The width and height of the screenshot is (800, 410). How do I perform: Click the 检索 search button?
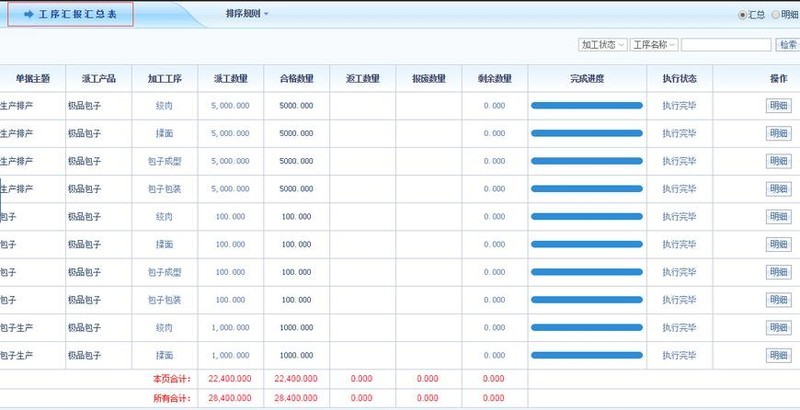(x=788, y=45)
